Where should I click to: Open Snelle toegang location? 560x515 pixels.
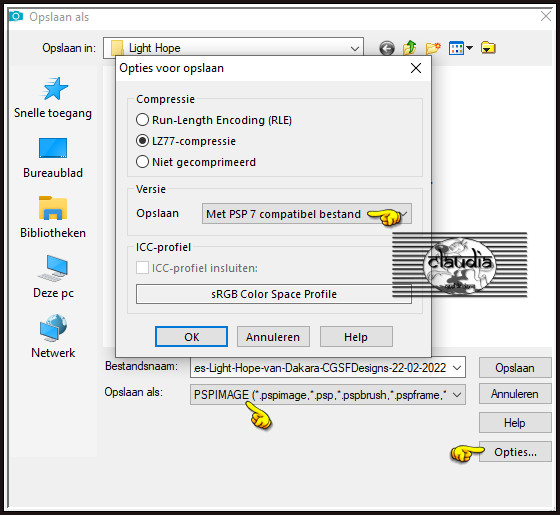[53, 98]
